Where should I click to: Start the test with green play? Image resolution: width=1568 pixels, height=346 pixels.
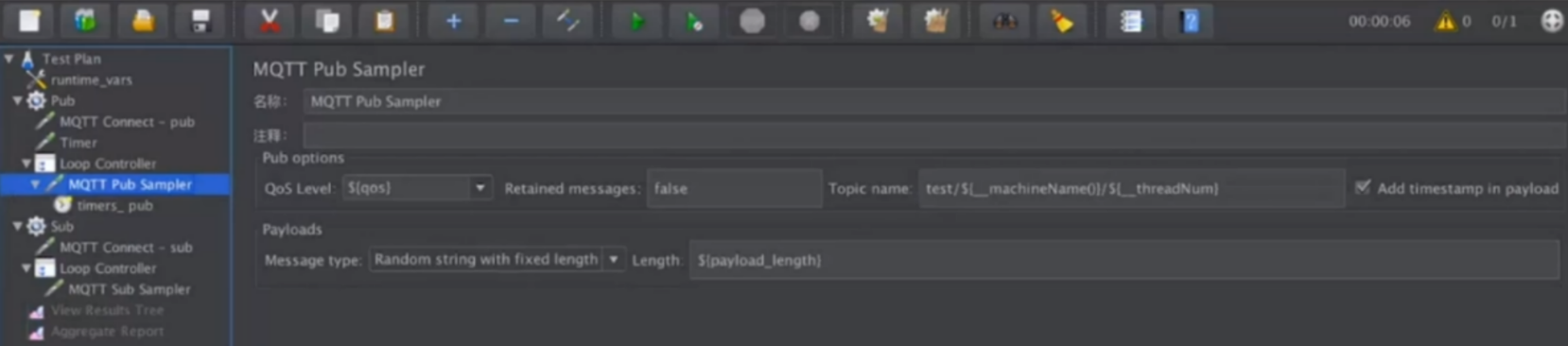pos(636,21)
